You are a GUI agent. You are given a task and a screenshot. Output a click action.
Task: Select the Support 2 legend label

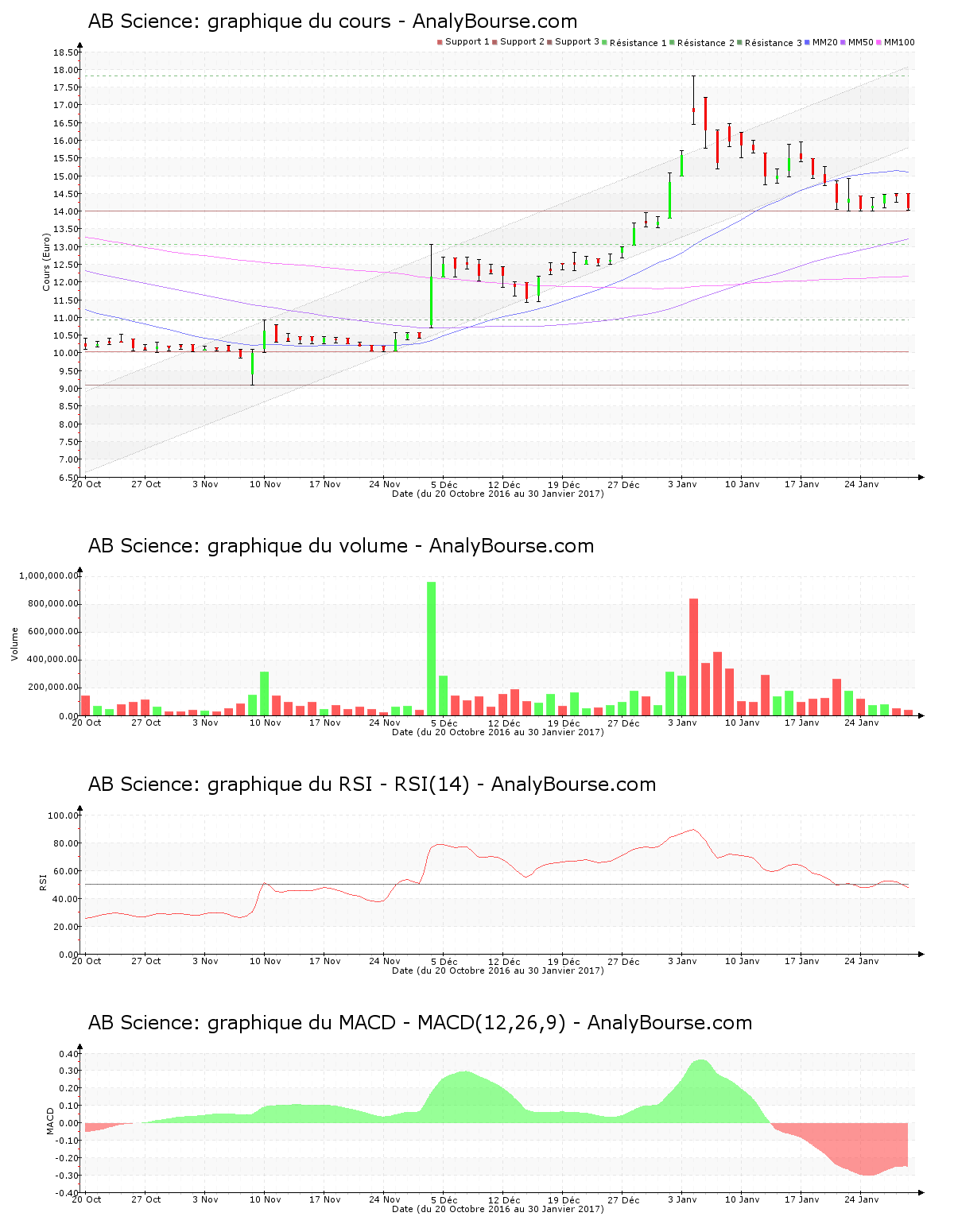(522, 42)
